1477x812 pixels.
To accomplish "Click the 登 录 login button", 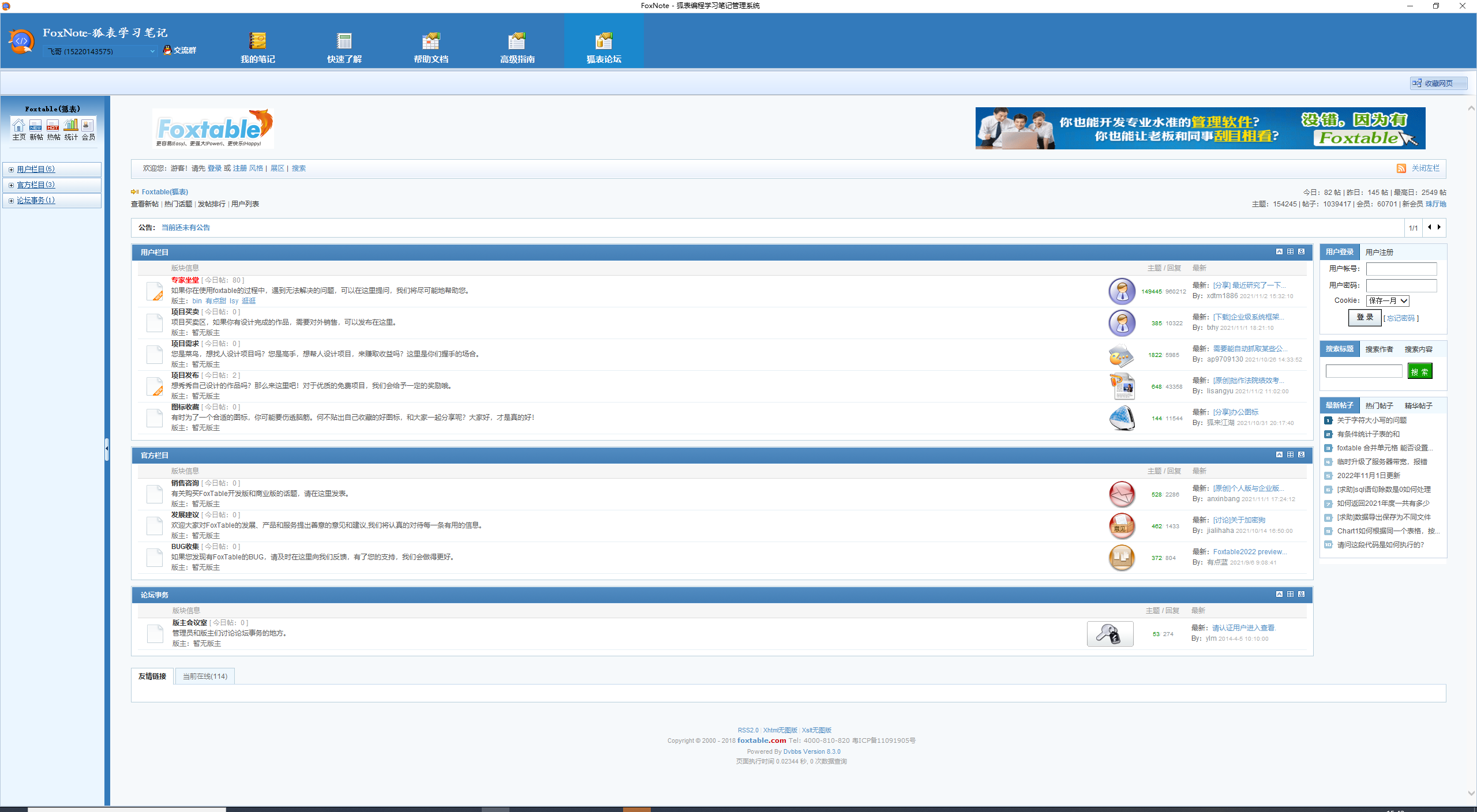I will tap(1364, 317).
